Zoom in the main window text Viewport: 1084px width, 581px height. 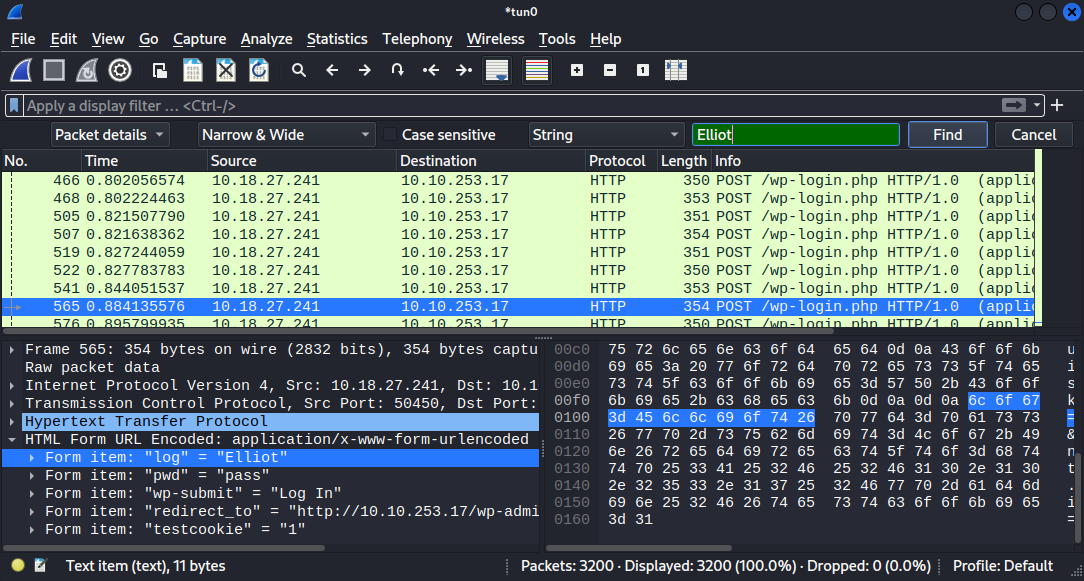click(x=577, y=70)
